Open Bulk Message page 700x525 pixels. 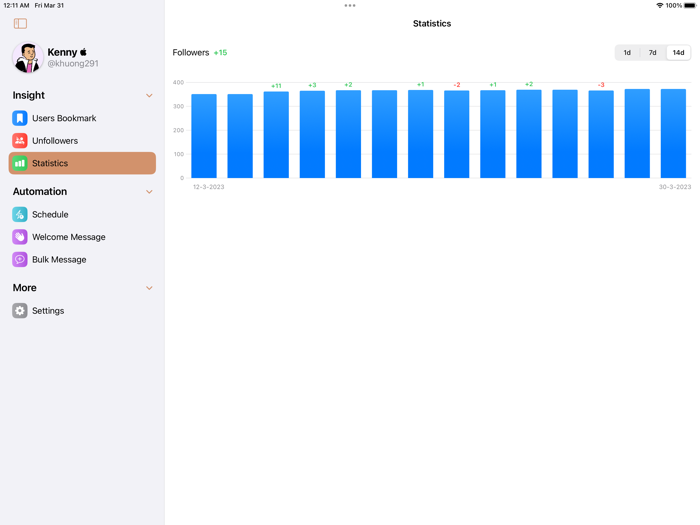click(x=82, y=259)
